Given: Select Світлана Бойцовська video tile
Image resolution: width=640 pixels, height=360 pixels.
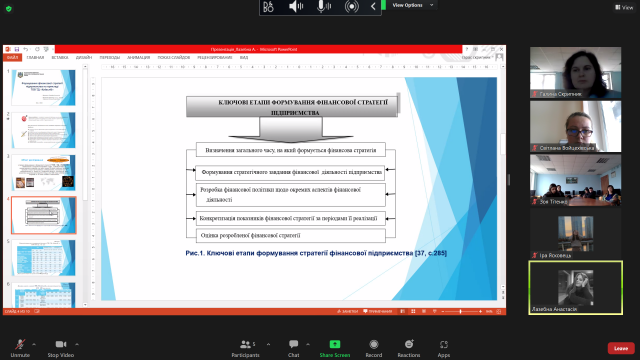Looking at the screenshot, I should pos(576,126).
